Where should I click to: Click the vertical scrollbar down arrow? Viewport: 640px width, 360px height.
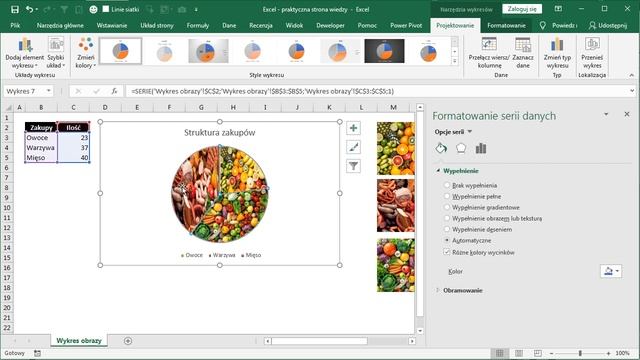pos(420,331)
